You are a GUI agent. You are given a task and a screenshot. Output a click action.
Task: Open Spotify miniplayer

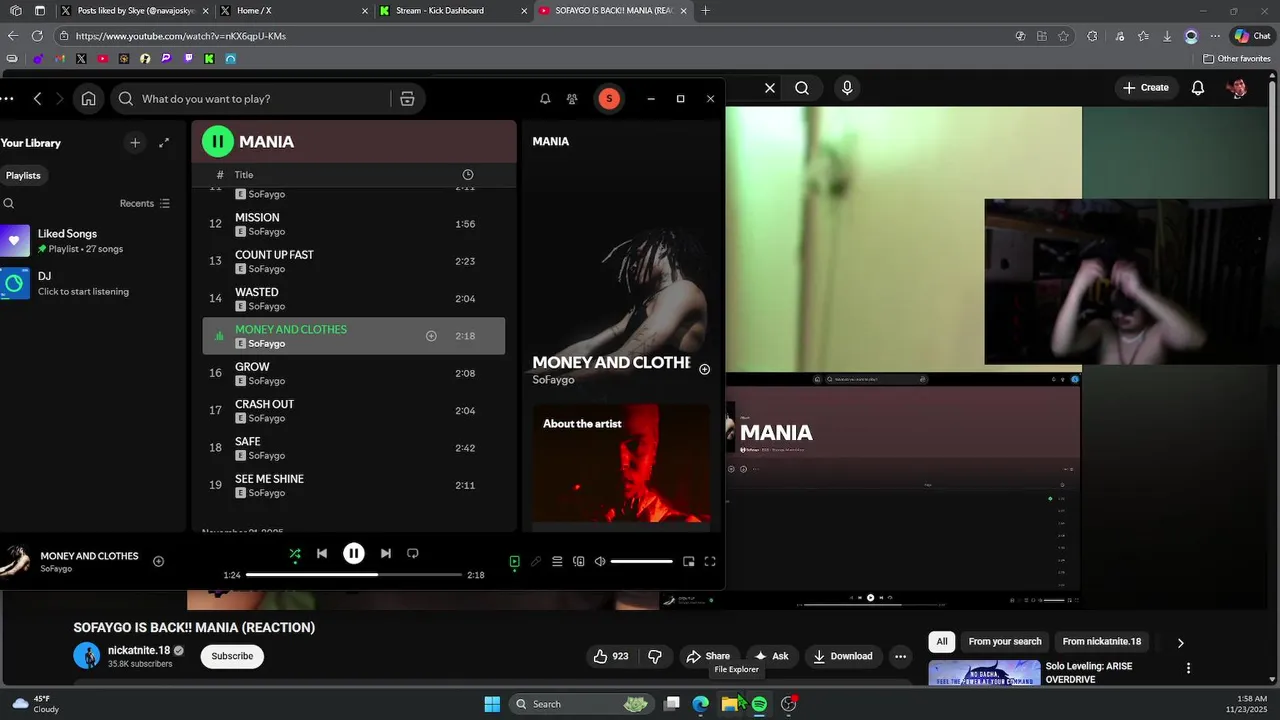pyautogui.click(x=688, y=562)
